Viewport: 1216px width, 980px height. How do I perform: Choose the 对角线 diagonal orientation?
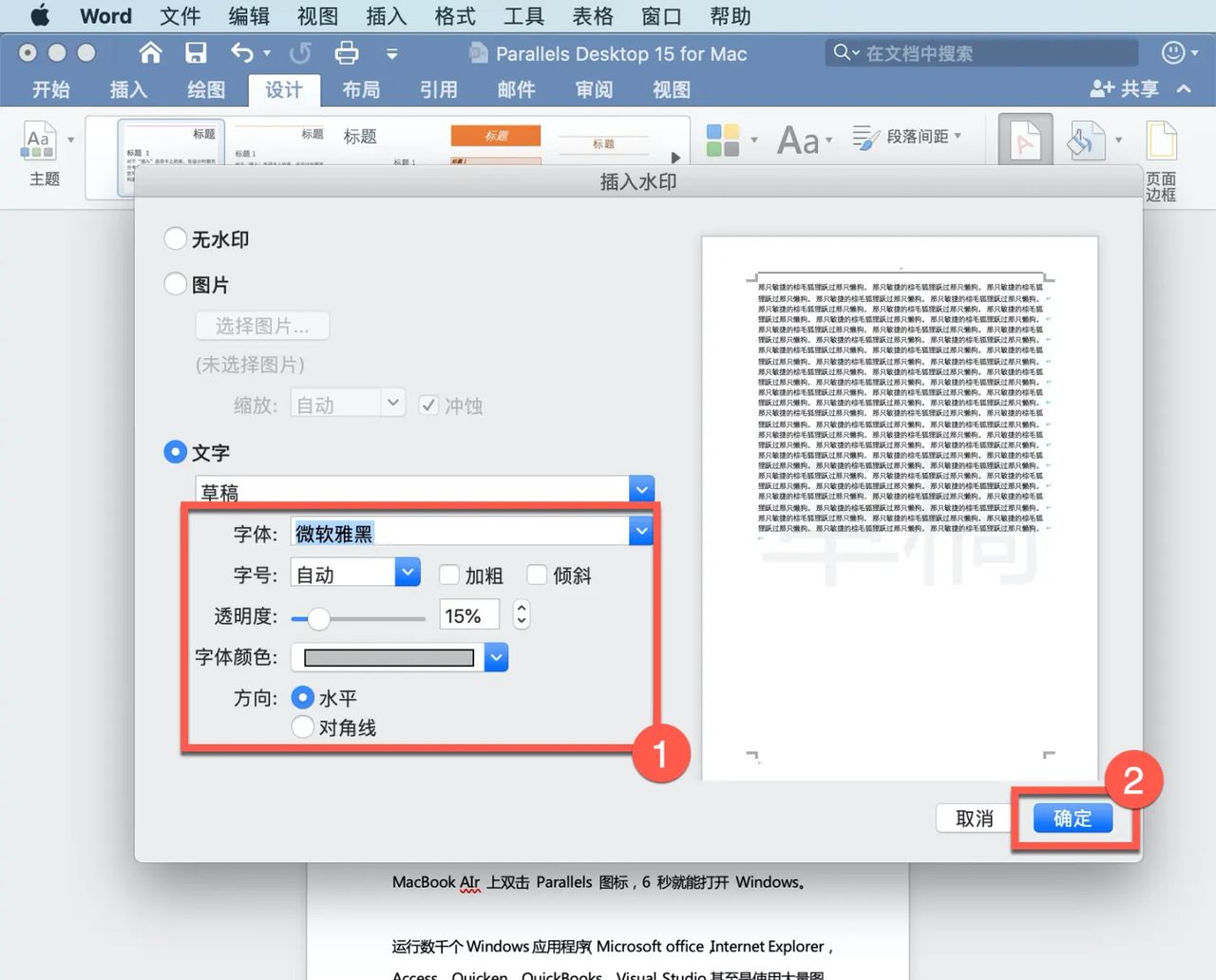click(x=302, y=726)
